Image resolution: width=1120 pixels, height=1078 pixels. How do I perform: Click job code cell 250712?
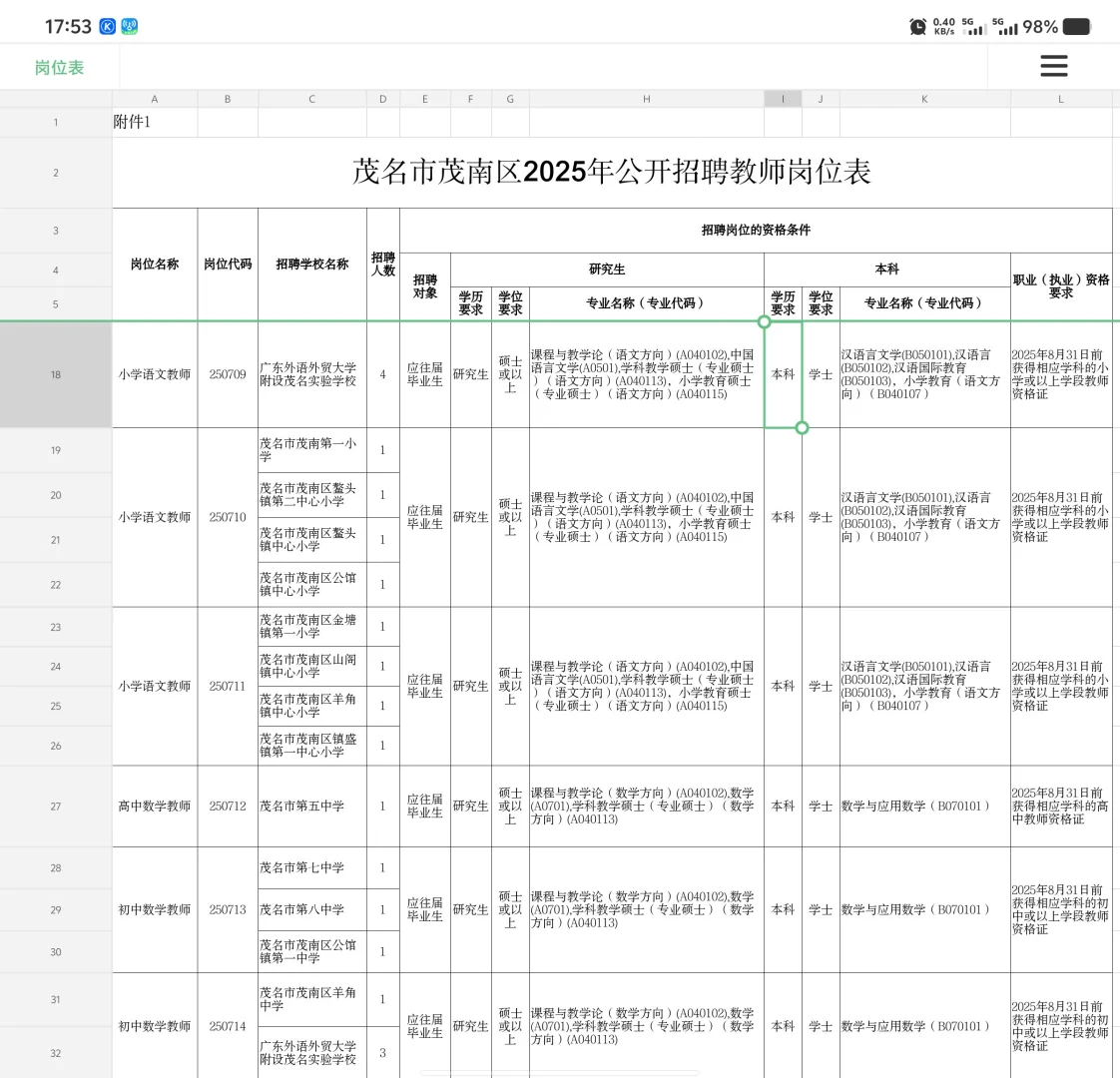[x=228, y=807]
